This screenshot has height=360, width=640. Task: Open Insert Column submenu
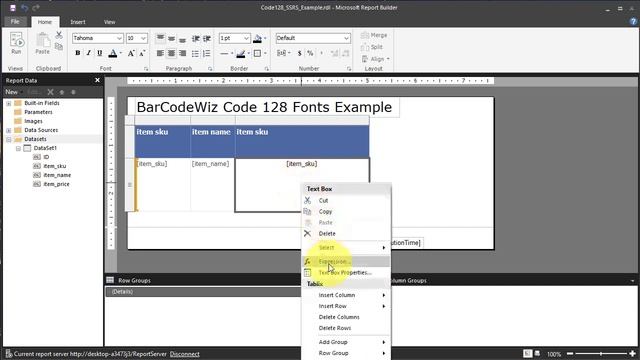(x=346, y=295)
